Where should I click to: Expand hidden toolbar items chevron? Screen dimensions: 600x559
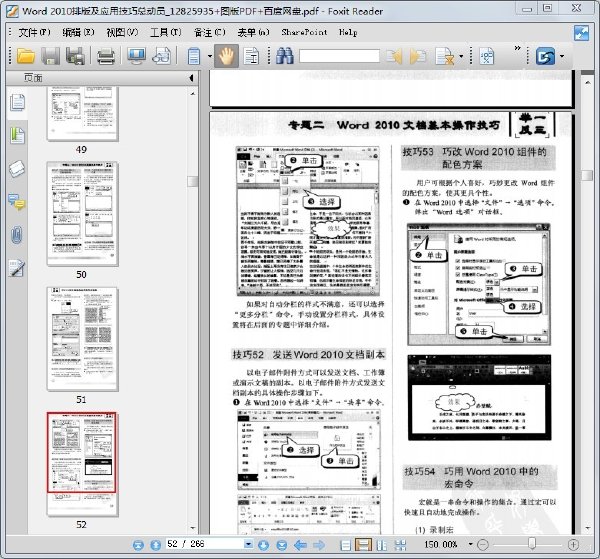pyautogui.click(x=517, y=48)
